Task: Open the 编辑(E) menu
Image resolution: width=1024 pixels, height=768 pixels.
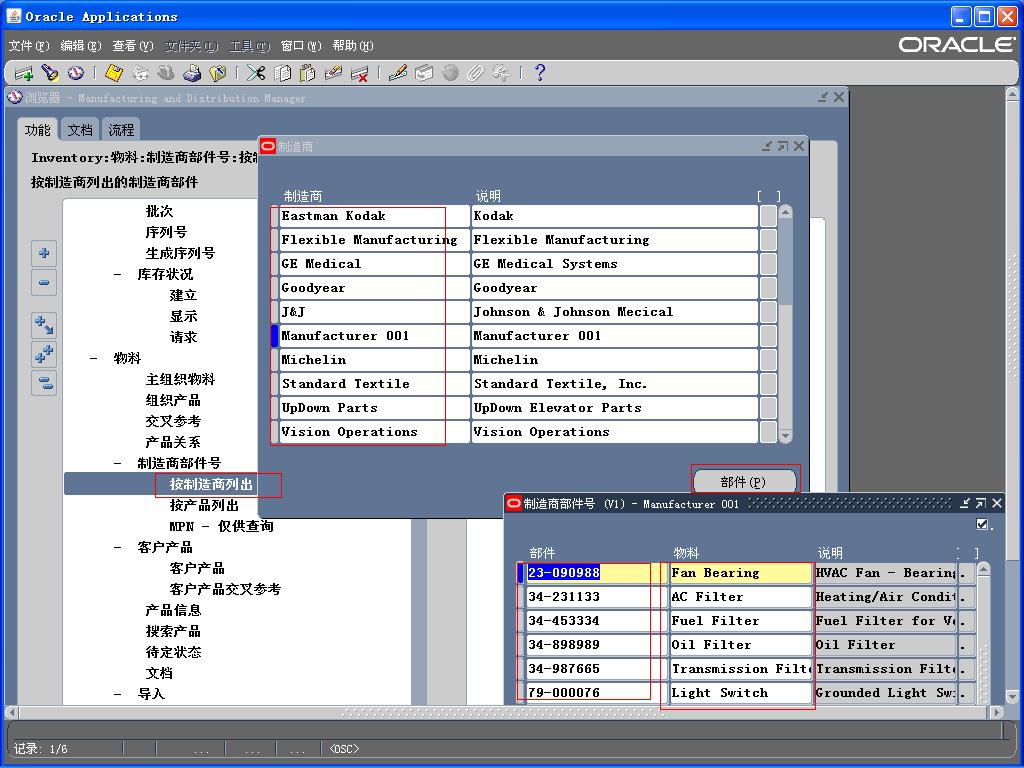Action: (x=81, y=46)
